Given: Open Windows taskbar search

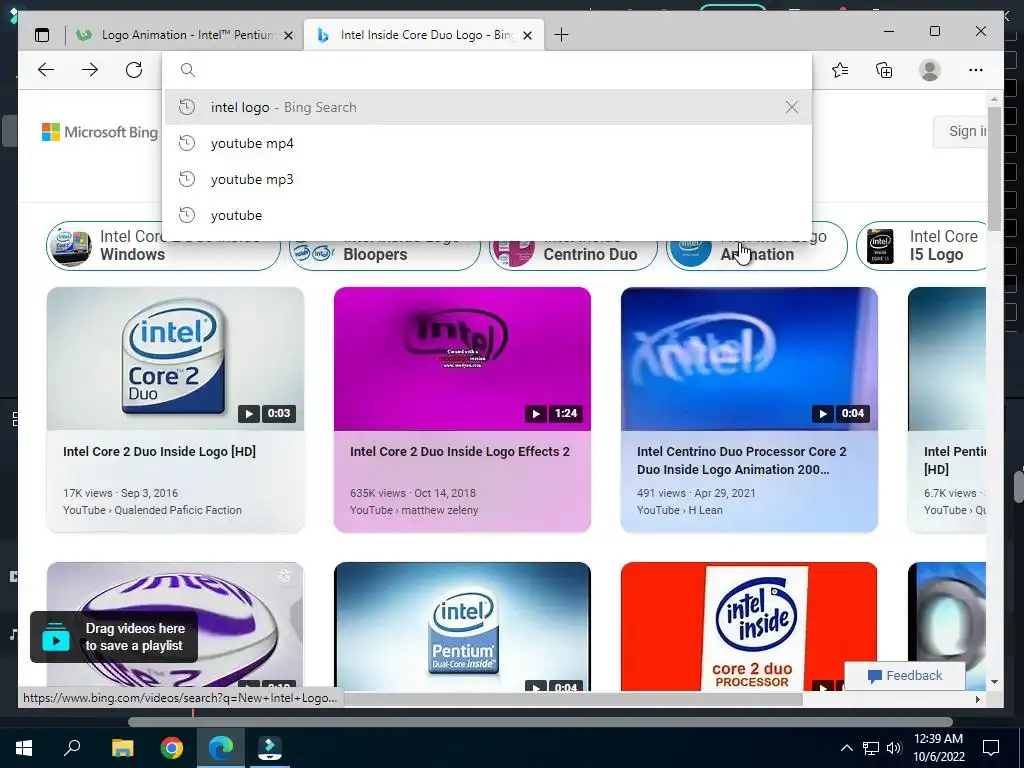Looking at the screenshot, I should 72,748.
